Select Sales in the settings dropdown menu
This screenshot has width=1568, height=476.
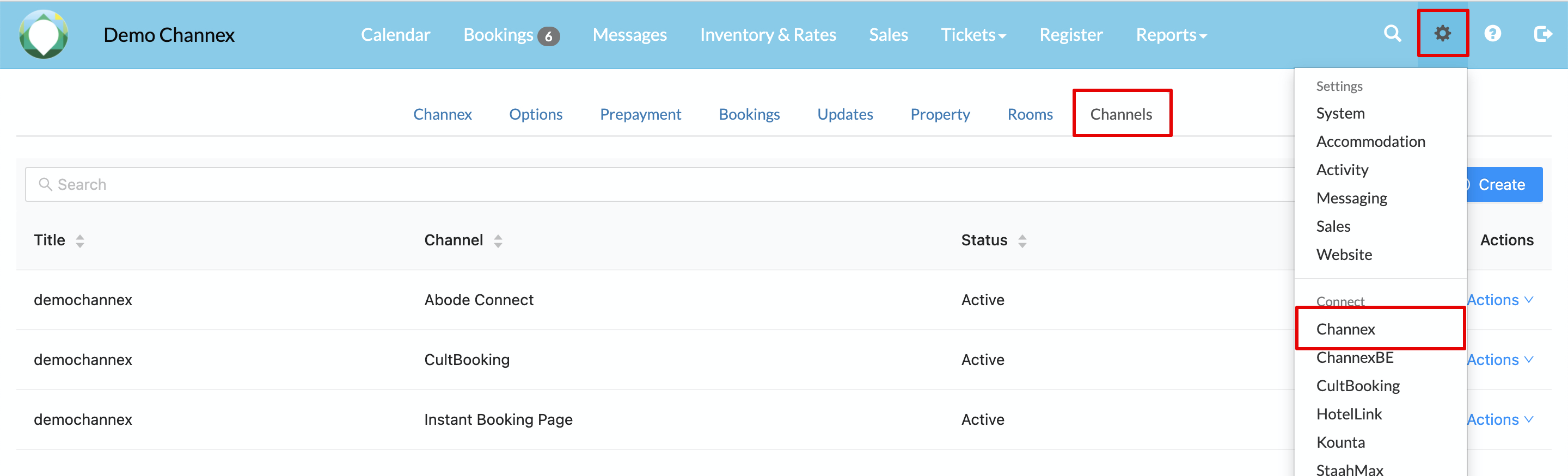[x=1333, y=227]
